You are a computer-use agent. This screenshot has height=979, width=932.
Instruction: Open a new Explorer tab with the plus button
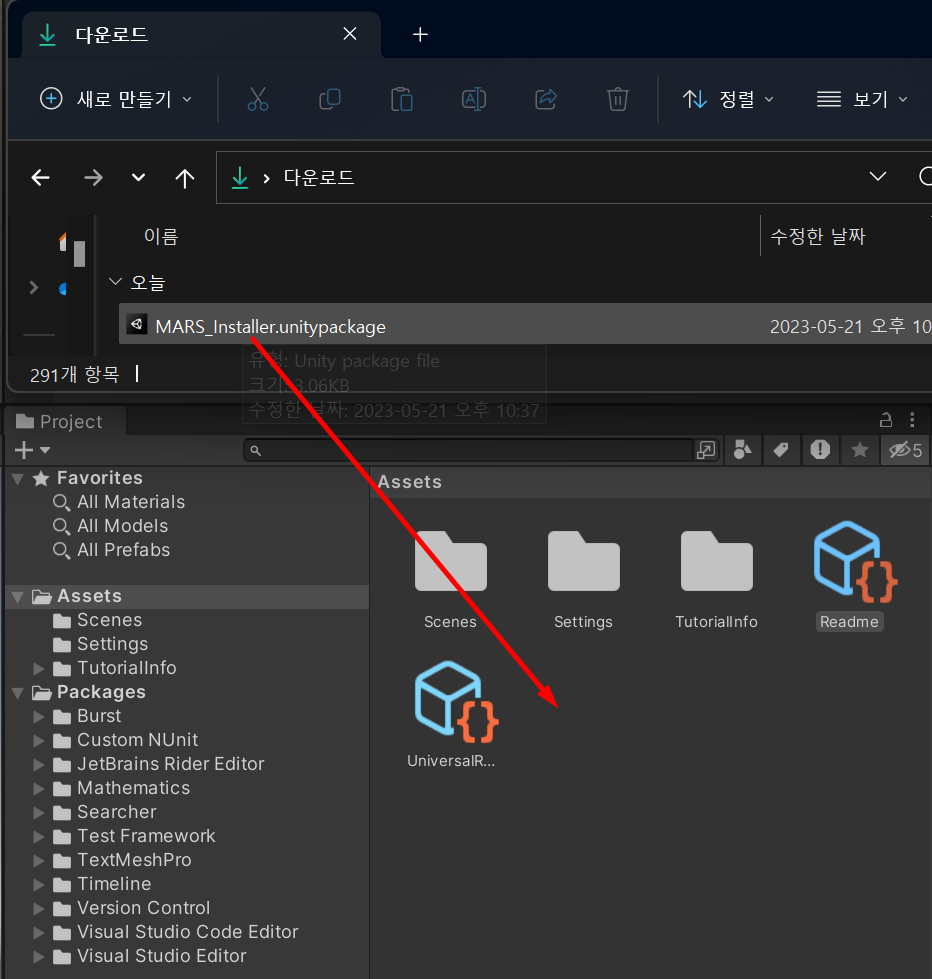point(420,33)
